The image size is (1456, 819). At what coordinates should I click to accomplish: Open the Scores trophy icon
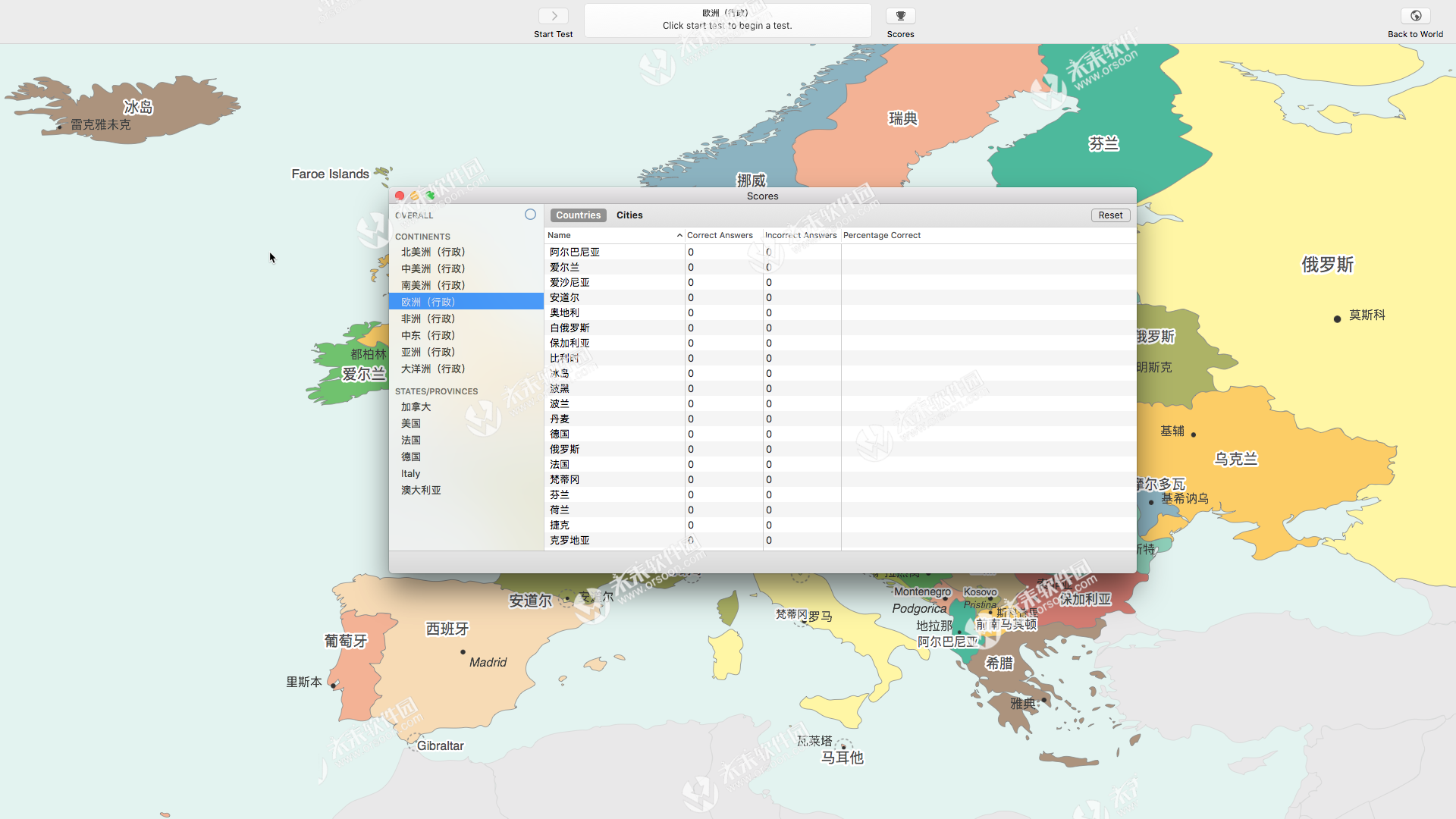pyautogui.click(x=900, y=16)
